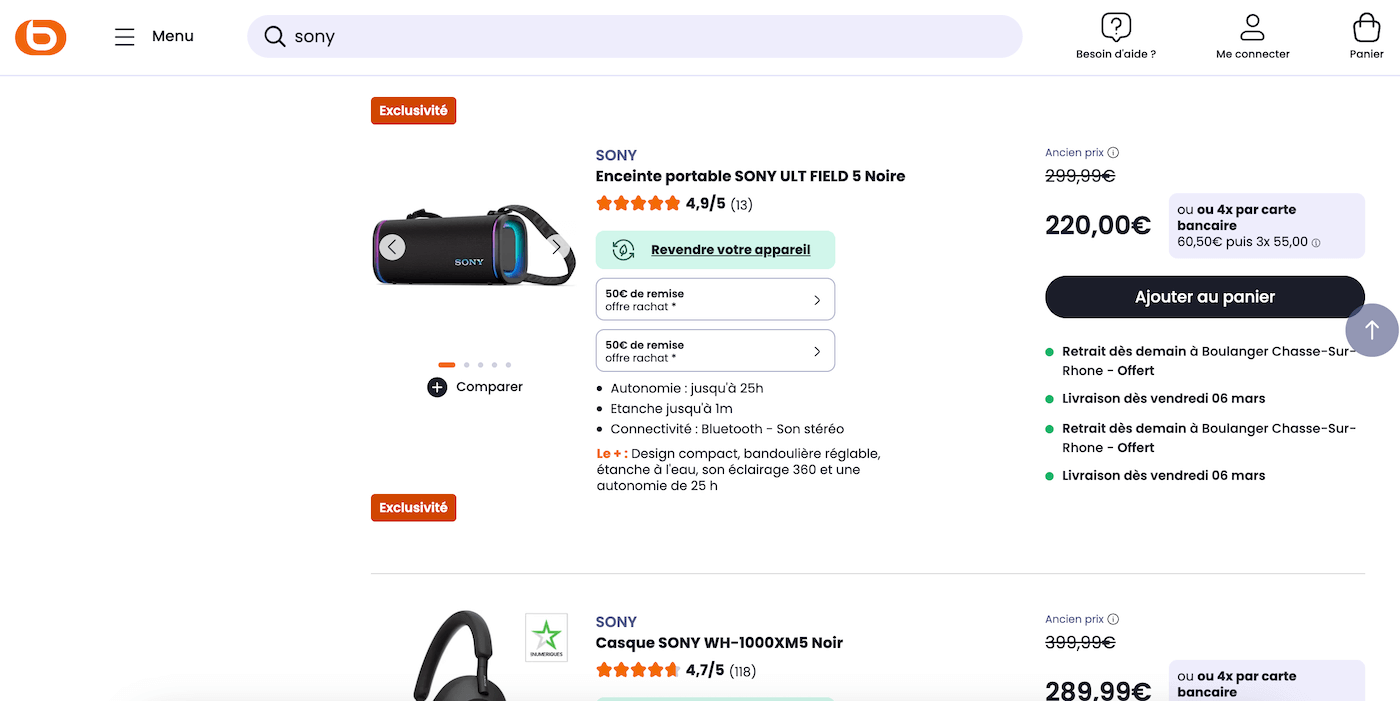1400x701 pixels.
Task: Expand the second 50€ de remise offer
Action: [714, 350]
